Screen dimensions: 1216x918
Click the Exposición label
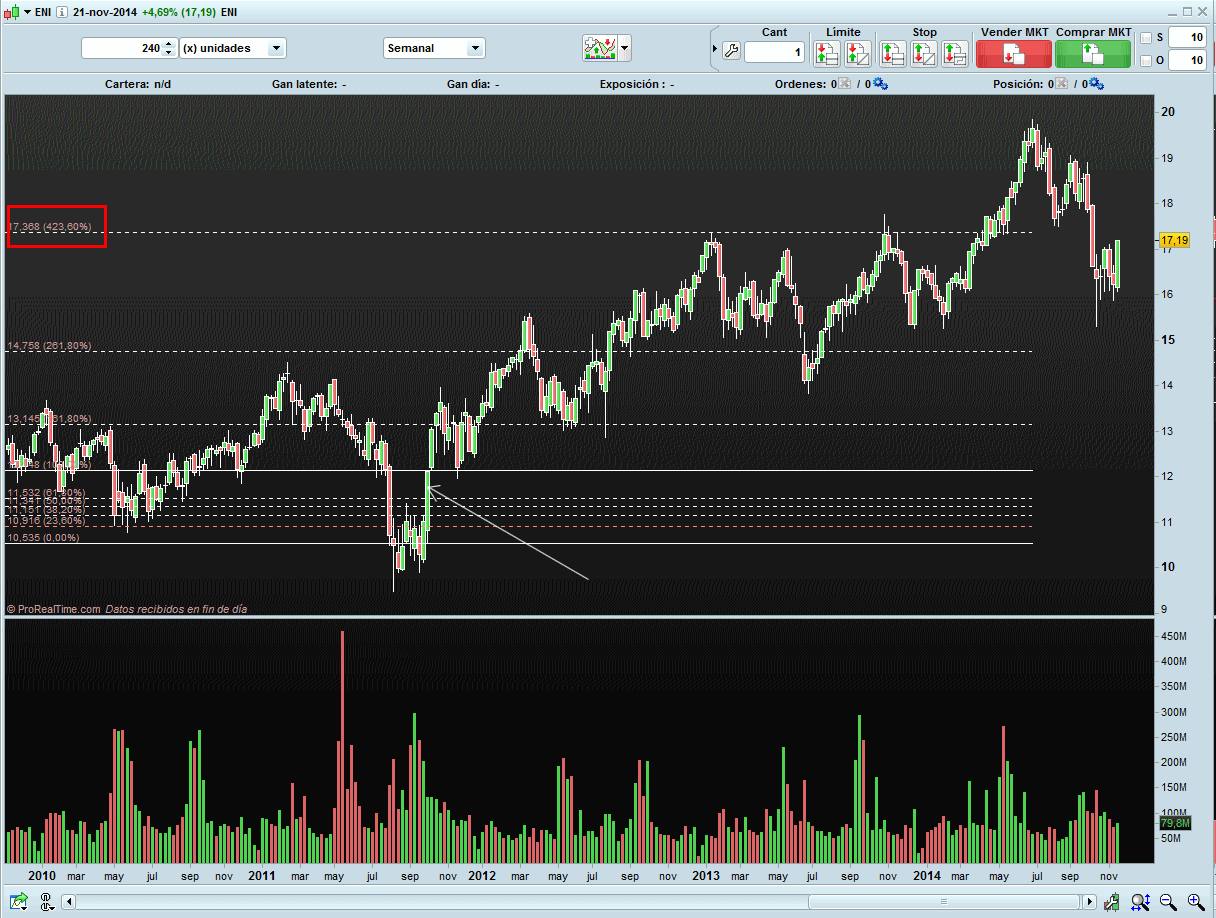click(x=637, y=84)
